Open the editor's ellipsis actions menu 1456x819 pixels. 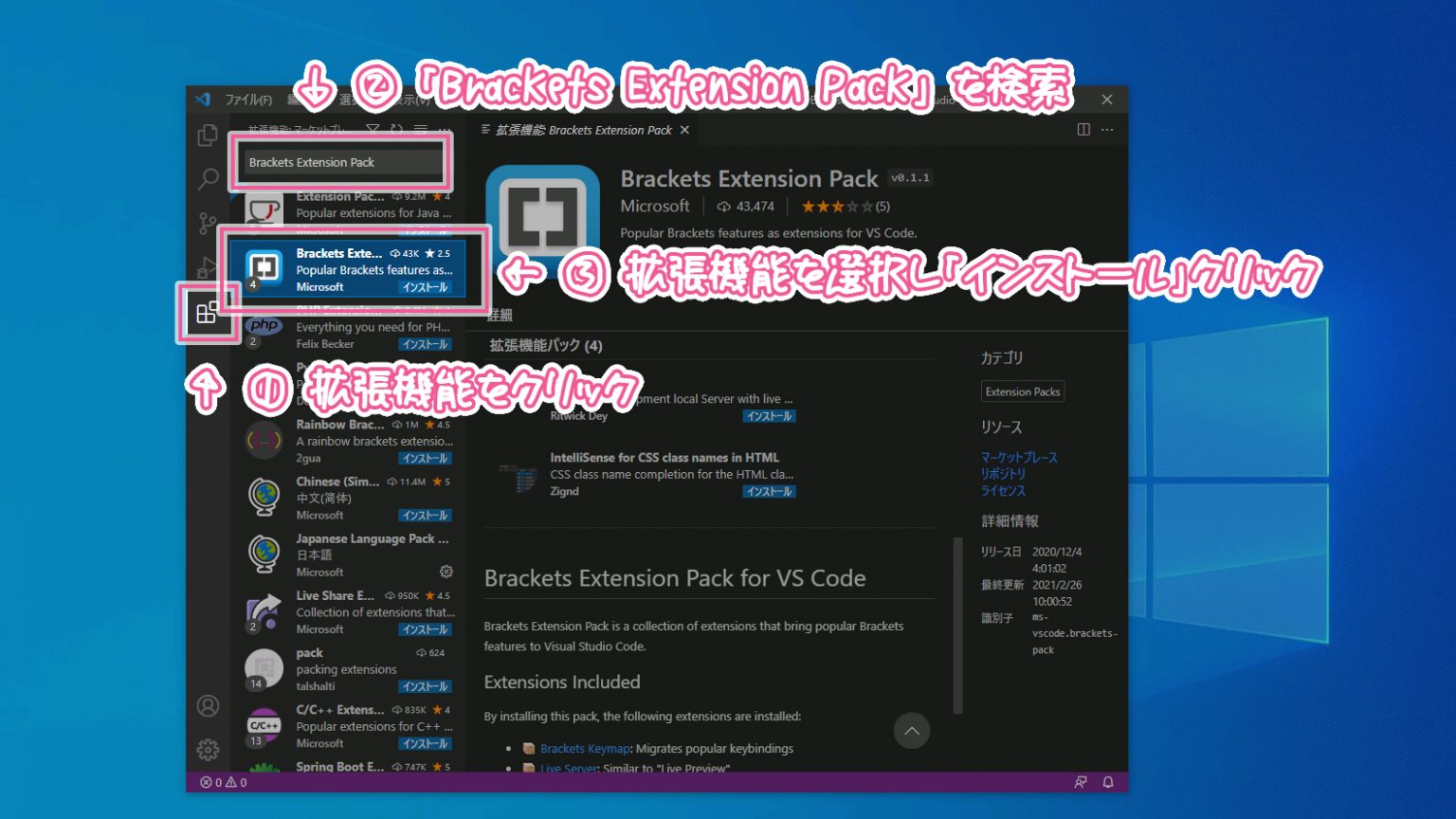point(1107,129)
